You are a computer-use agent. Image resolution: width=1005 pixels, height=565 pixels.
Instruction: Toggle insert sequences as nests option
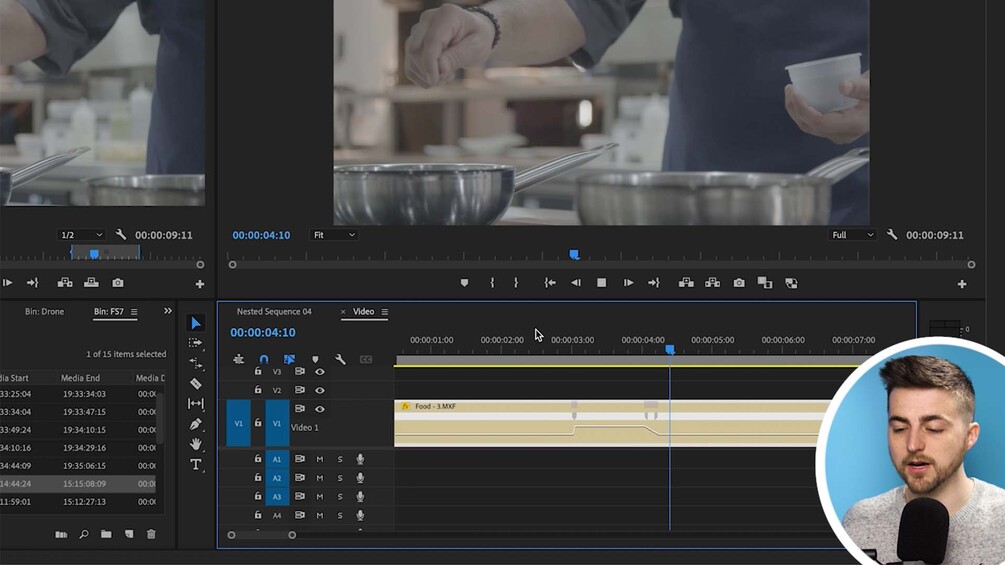(238, 359)
